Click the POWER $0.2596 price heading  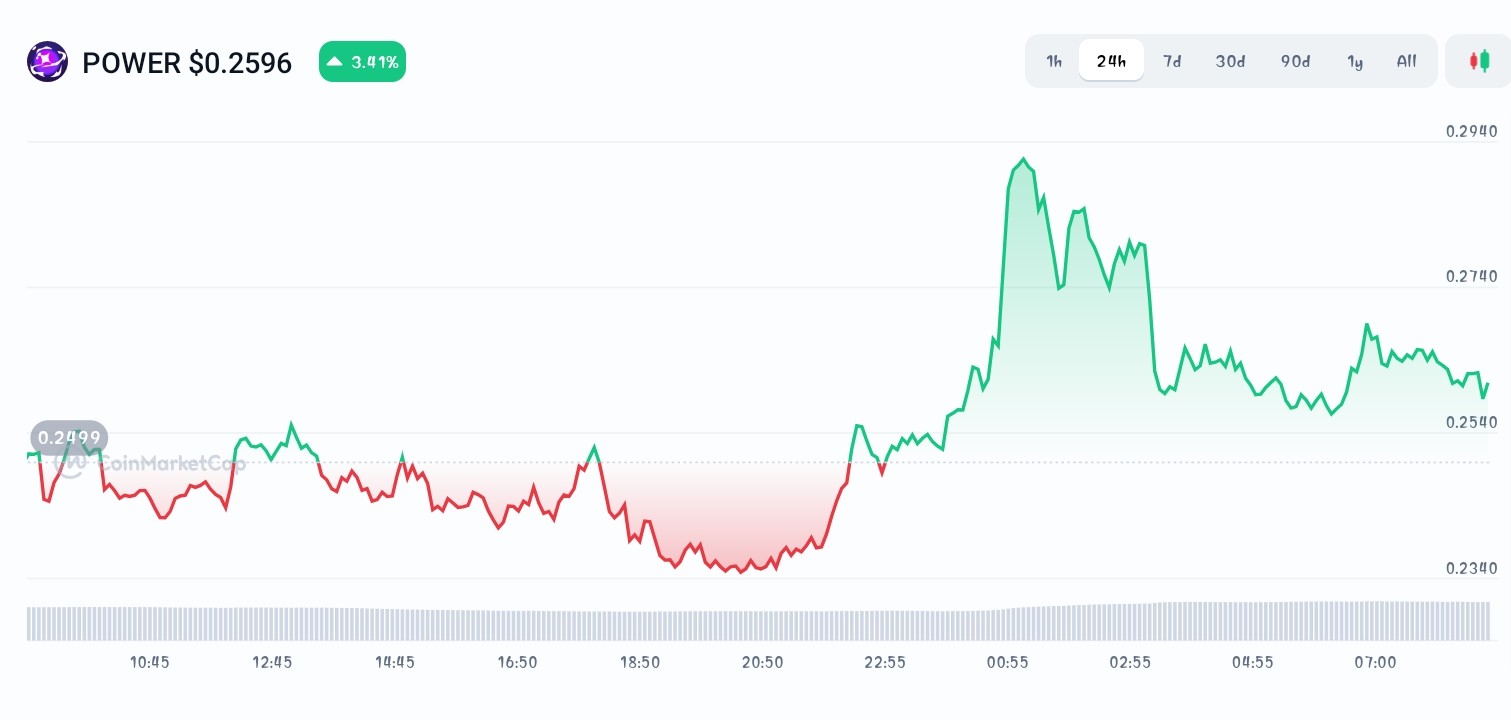pyautogui.click(x=187, y=63)
